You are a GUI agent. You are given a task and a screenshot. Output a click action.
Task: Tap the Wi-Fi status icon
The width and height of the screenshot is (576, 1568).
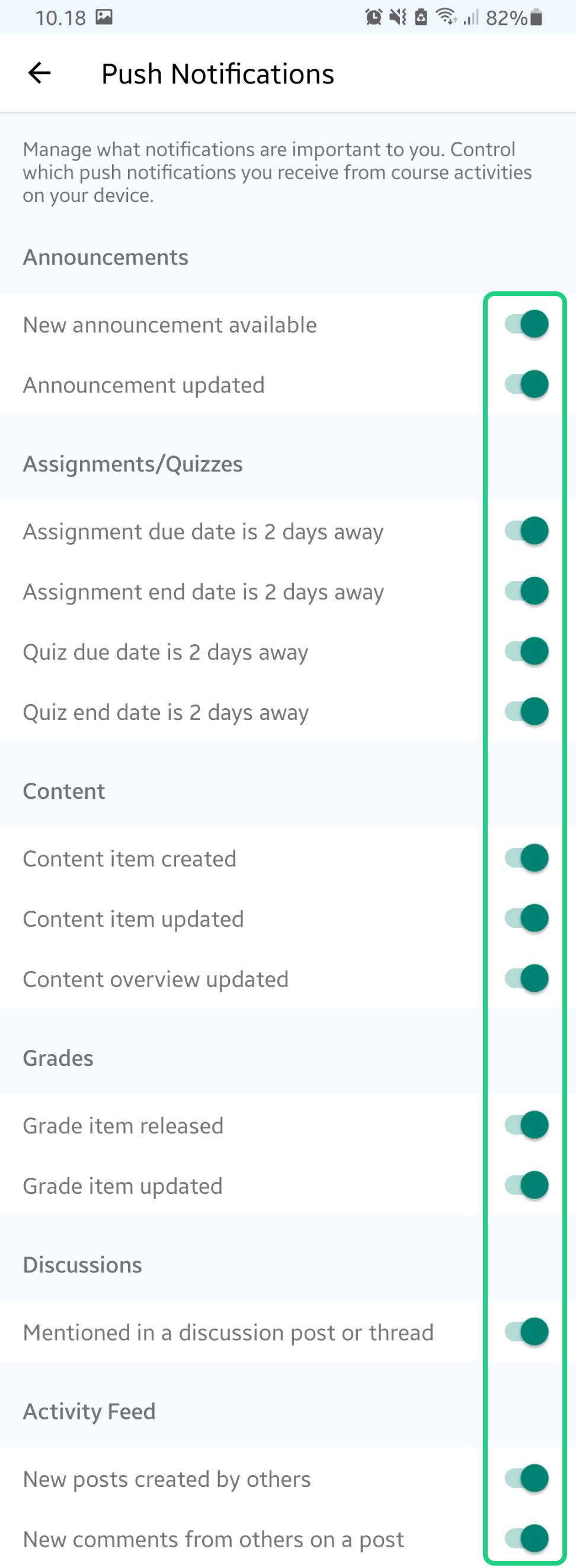click(446, 17)
